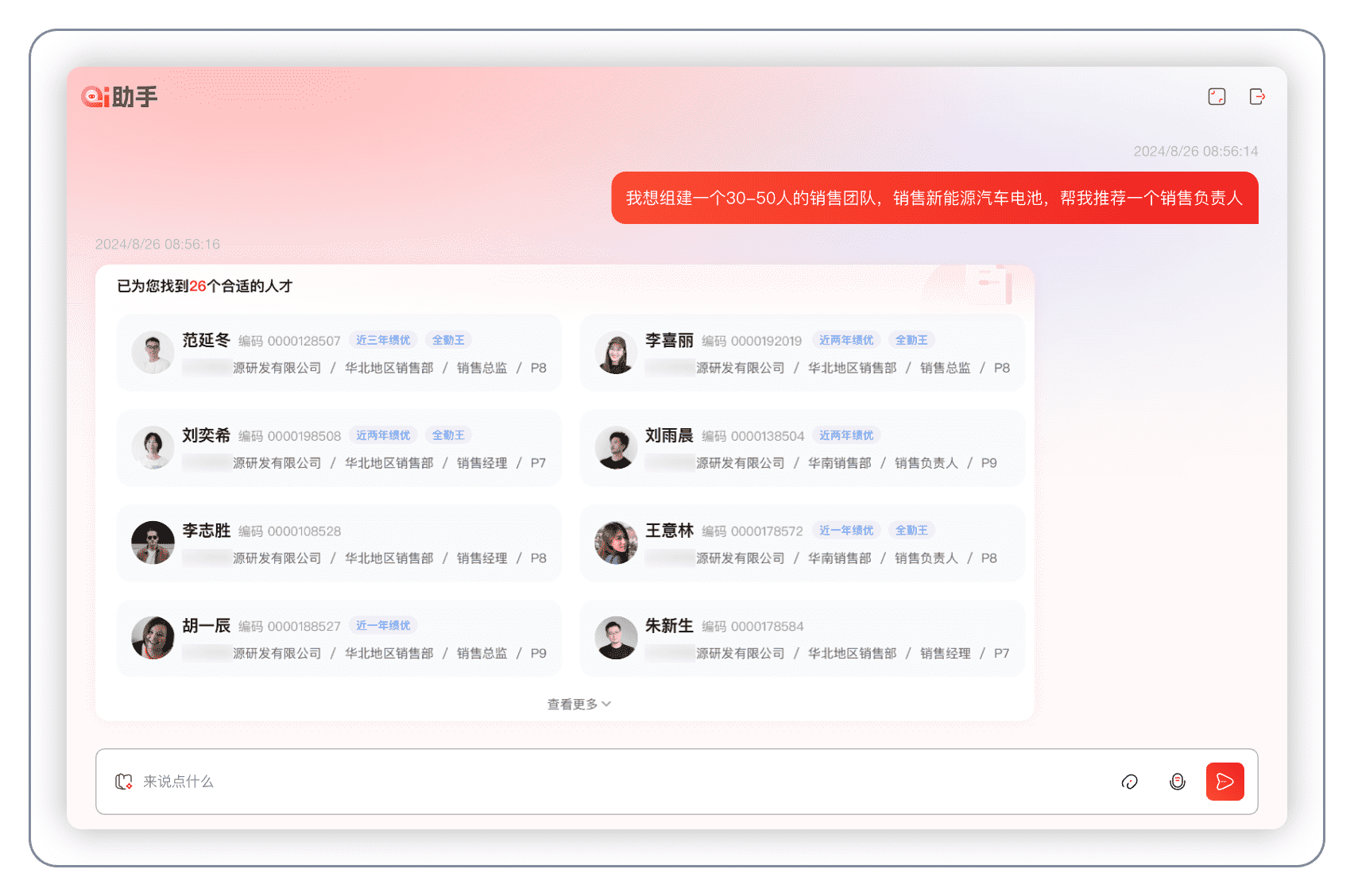Screen dimensions: 1354x896
Task: Click 李志胜's avatar with sunglasses
Action: pos(153,543)
